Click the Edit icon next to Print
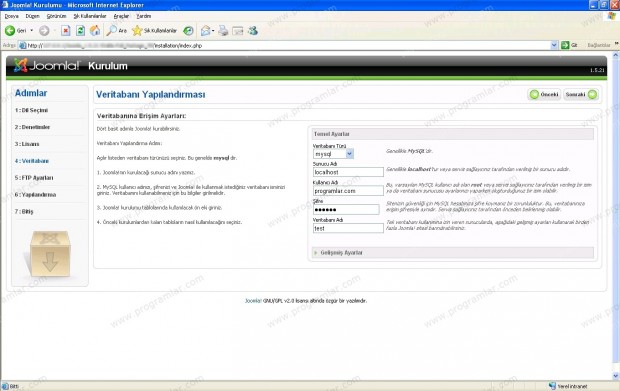The image size is (620, 391). tap(238, 31)
